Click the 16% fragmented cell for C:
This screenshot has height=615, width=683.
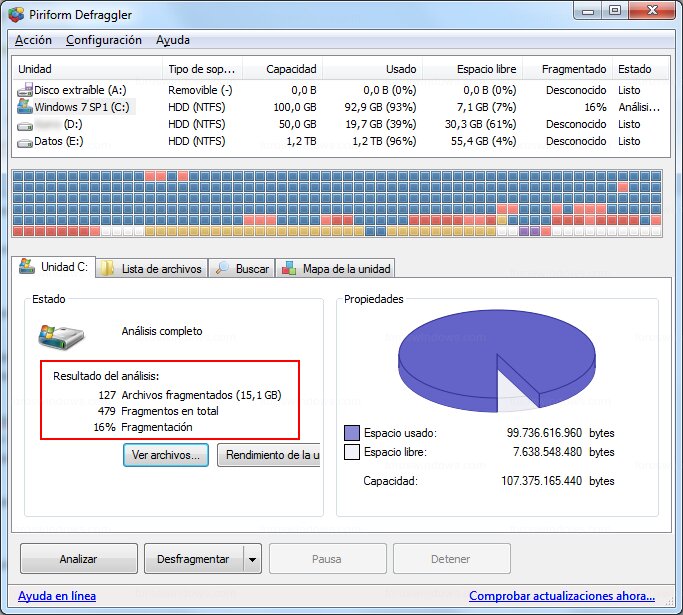click(x=595, y=107)
